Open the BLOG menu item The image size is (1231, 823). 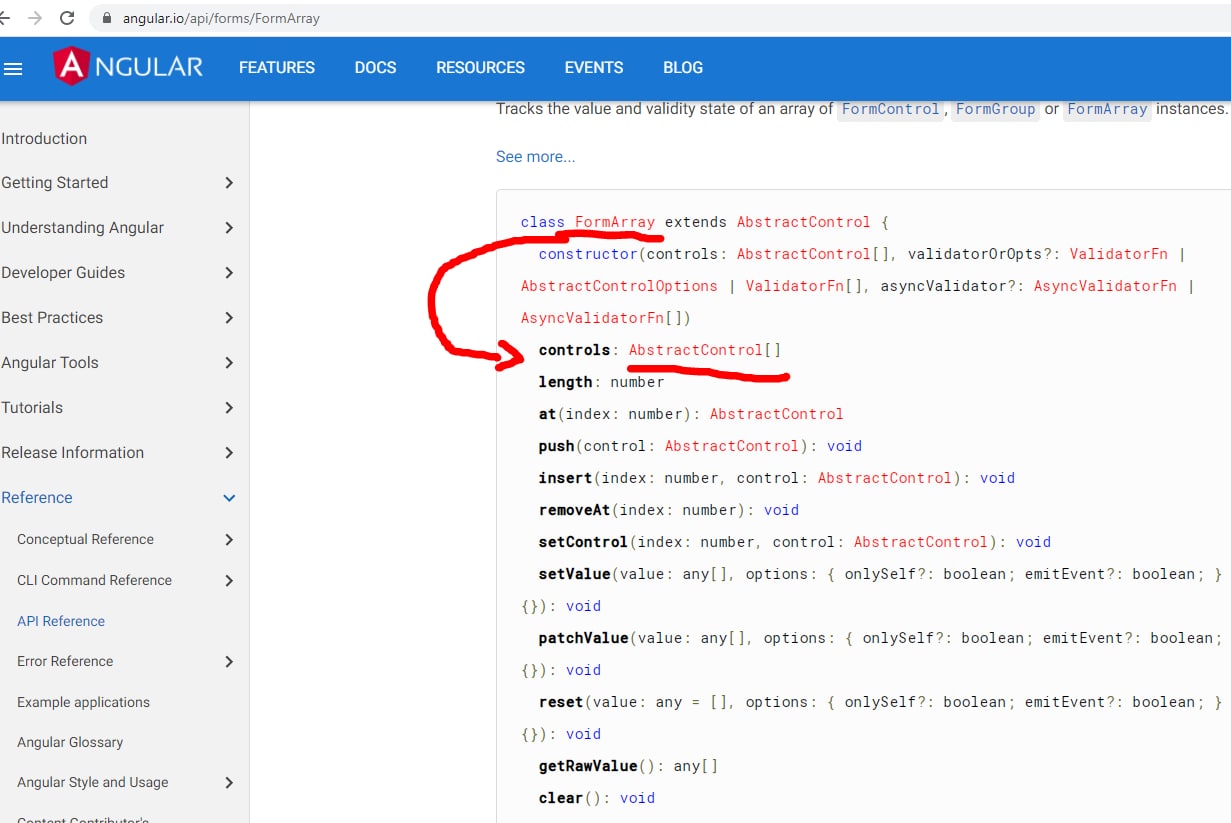pyautogui.click(x=683, y=68)
